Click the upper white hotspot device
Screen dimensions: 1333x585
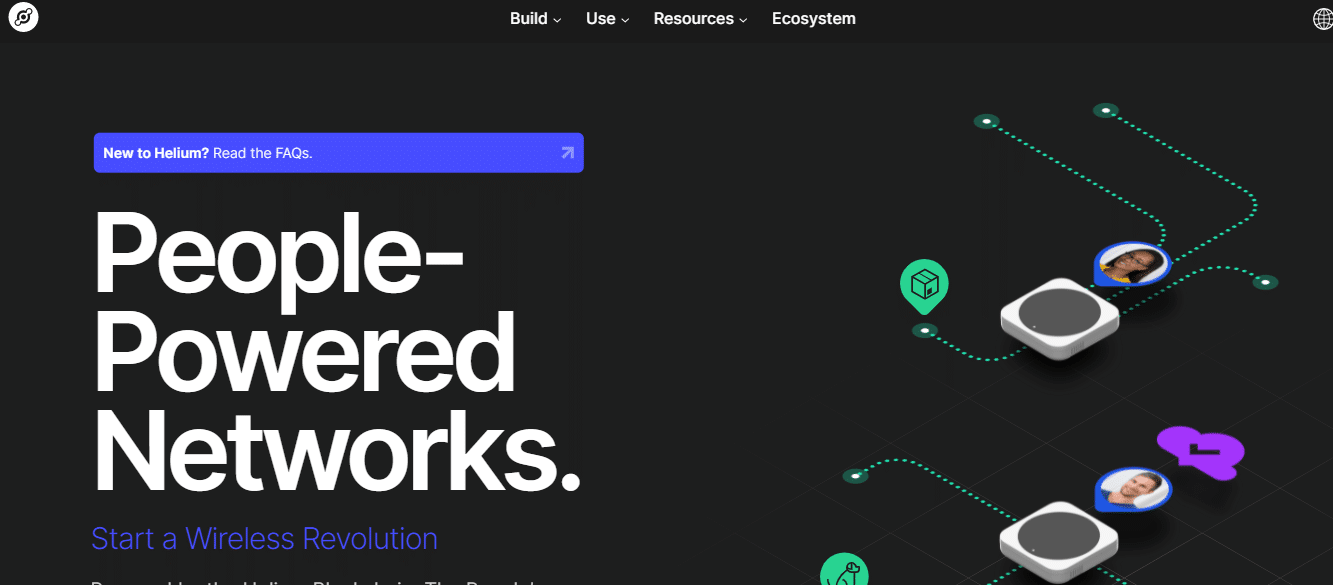[x=1059, y=319]
